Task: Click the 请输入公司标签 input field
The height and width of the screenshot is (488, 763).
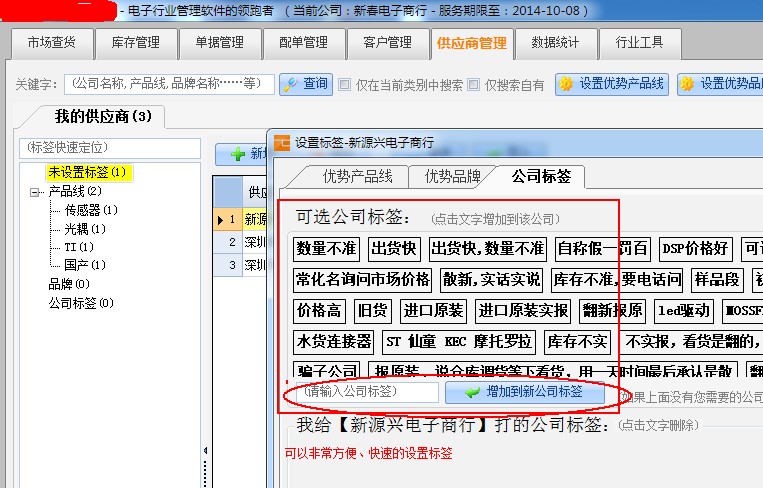Action: tap(366, 392)
